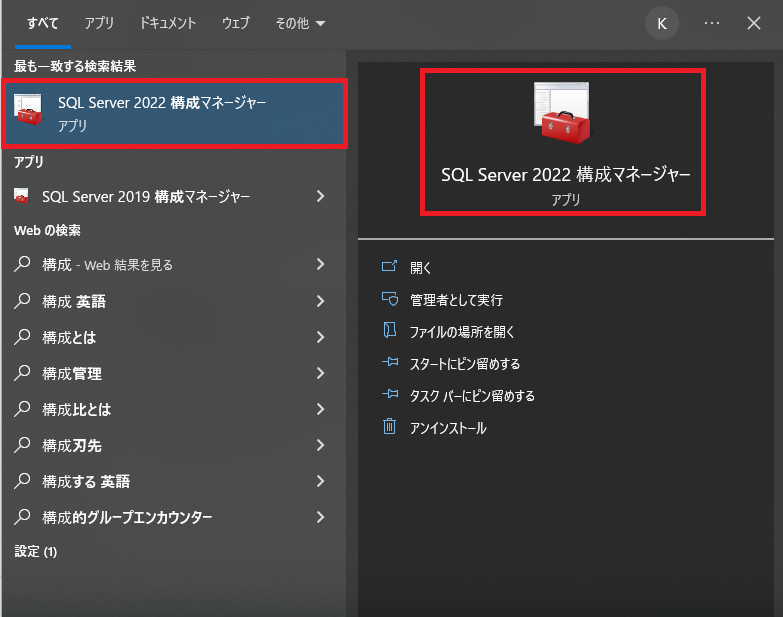The image size is (783, 617).
Task: Expand SQL Server 2019 構成マネージャー chevron
Action: click(321, 196)
